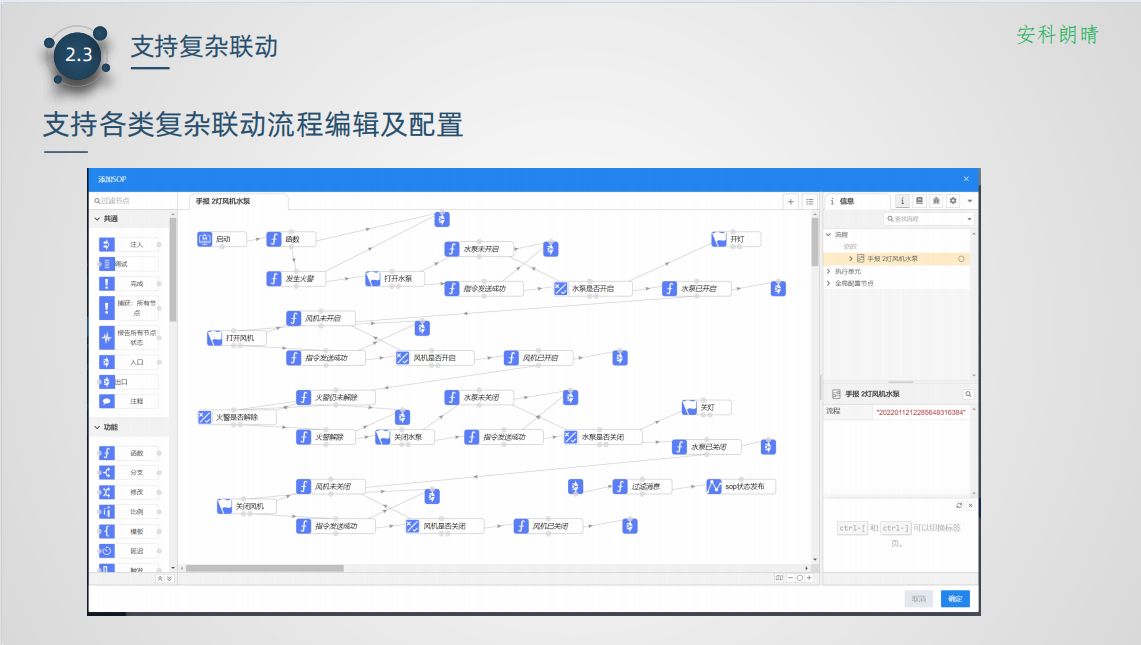Click the 过滤节点 palette filter field
This screenshot has width=1141, height=645.
[x=132, y=201]
